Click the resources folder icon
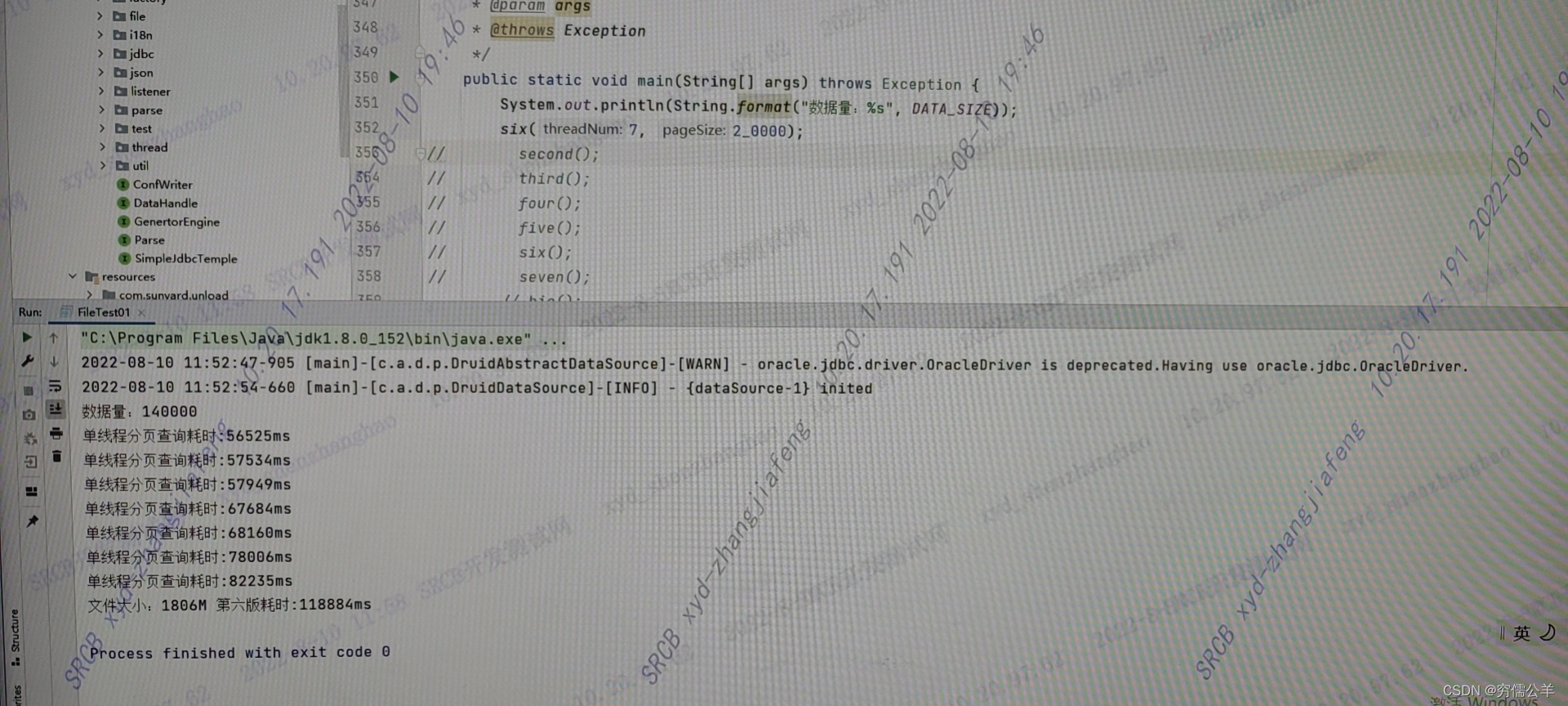The width and height of the screenshot is (1568, 706). click(91, 277)
